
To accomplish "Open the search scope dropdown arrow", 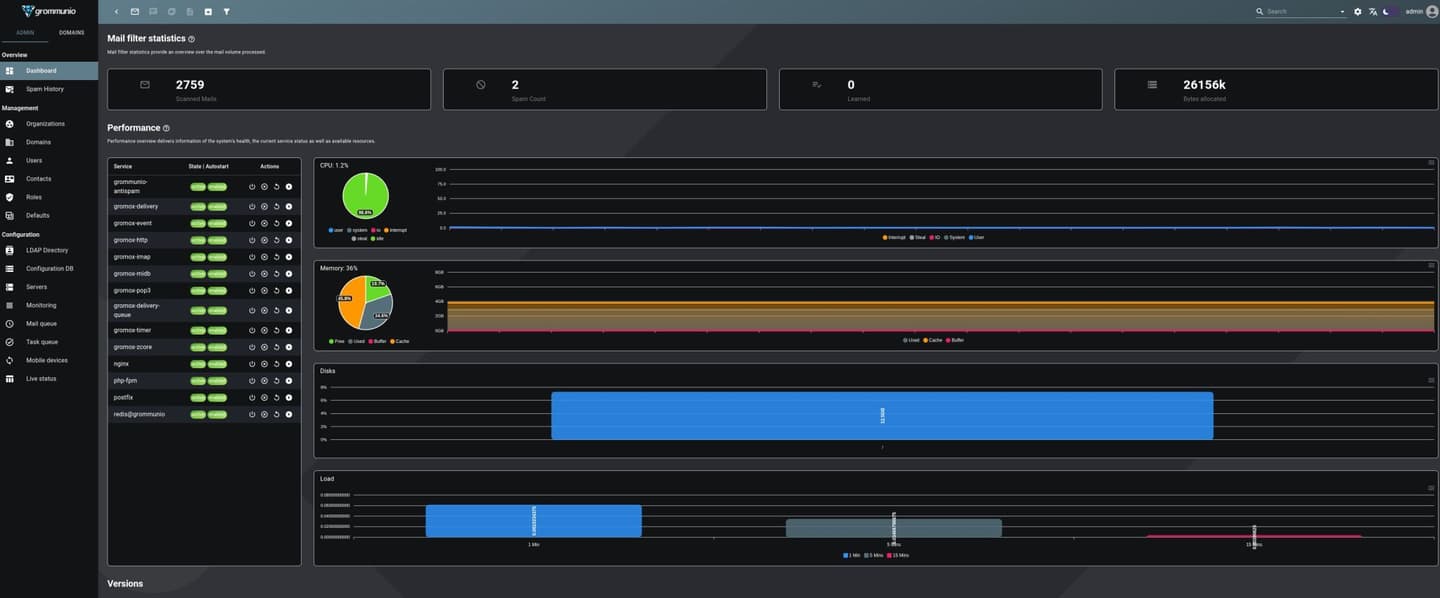I will click(1342, 11).
